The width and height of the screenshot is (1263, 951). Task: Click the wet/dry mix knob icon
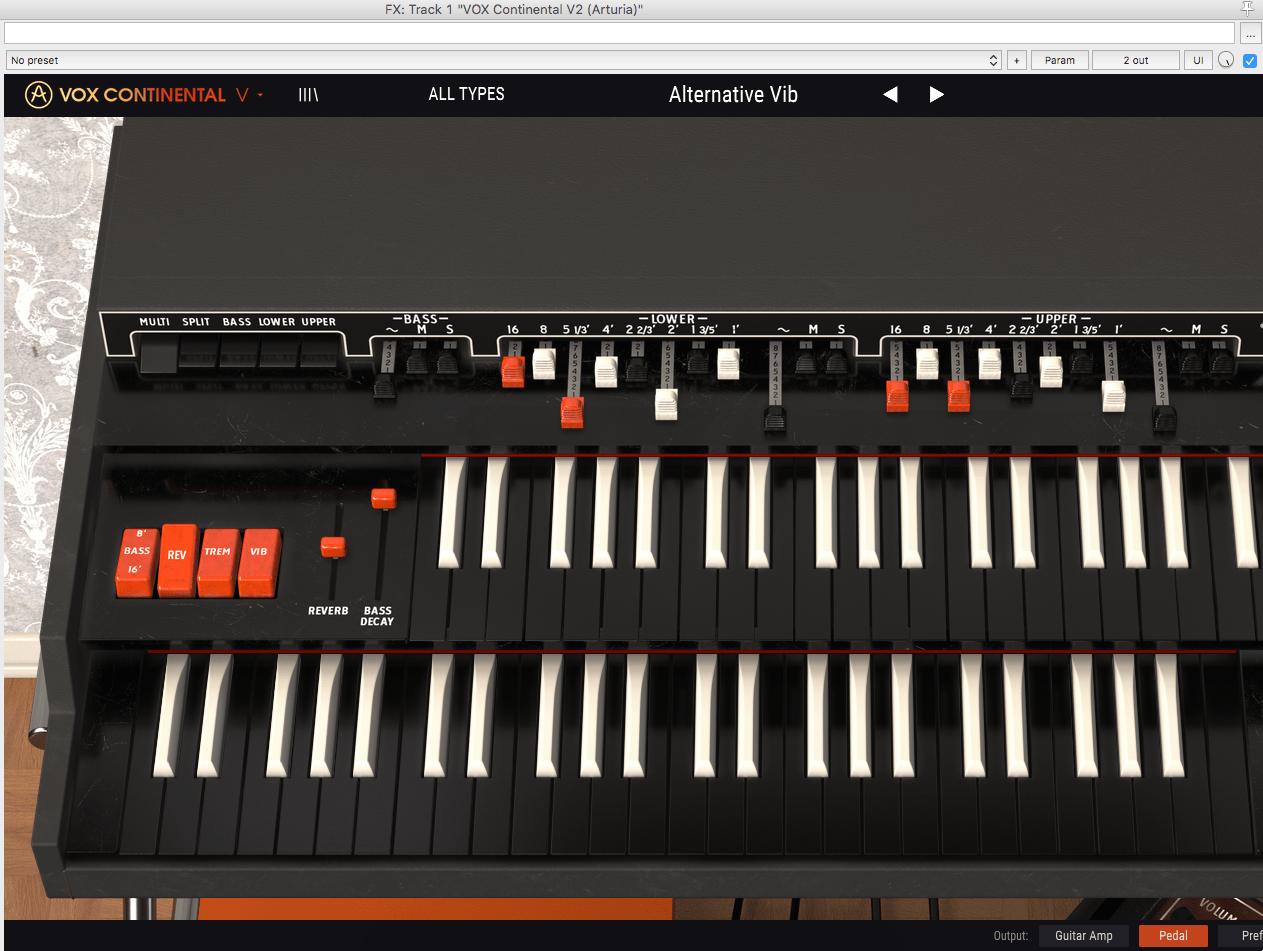1226,61
